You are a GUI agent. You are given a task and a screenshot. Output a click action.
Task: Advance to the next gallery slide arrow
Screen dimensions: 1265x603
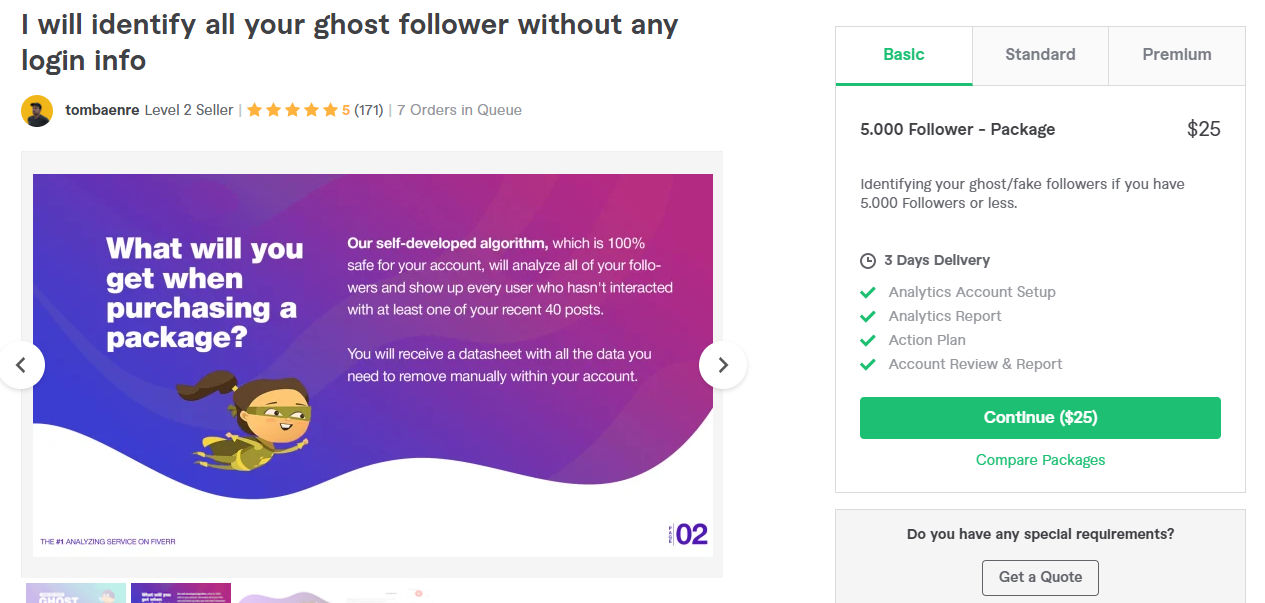pos(723,365)
